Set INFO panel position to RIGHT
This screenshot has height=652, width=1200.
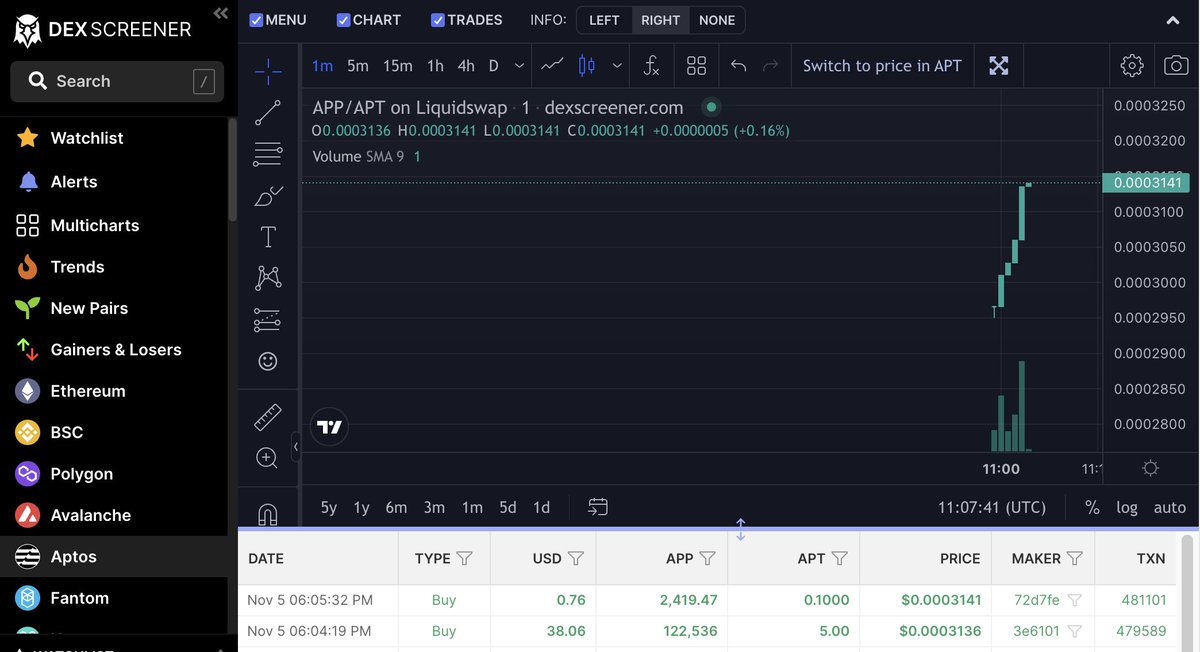tap(660, 20)
